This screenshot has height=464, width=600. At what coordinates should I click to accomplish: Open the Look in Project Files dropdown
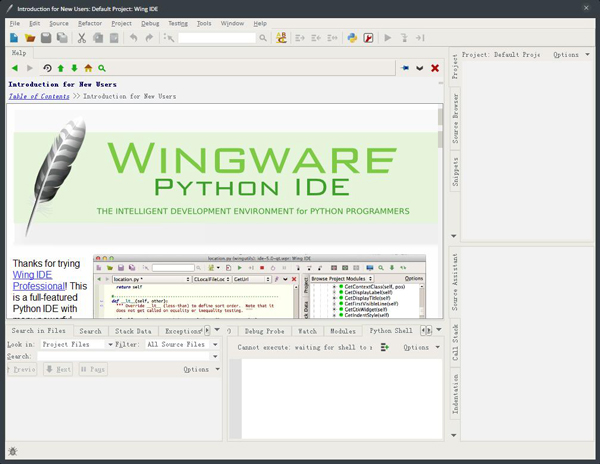click(x=77, y=344)
